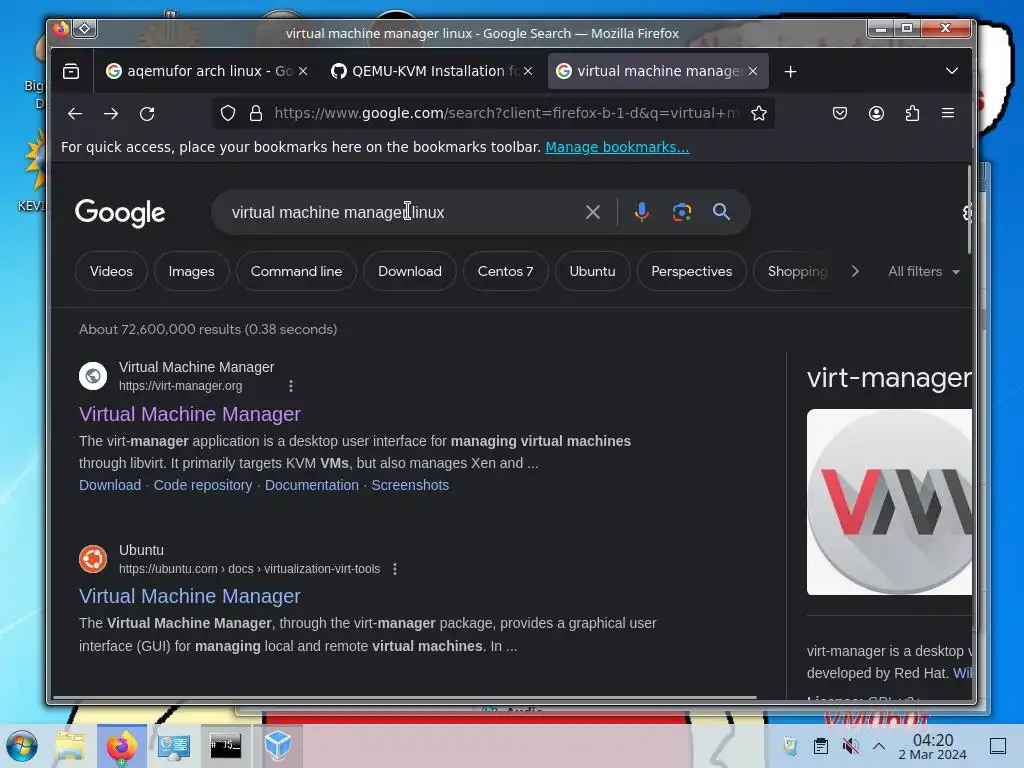Follow the Documentation sitelink
This screenshot has height=768, width=1024.
click(312, 485)
